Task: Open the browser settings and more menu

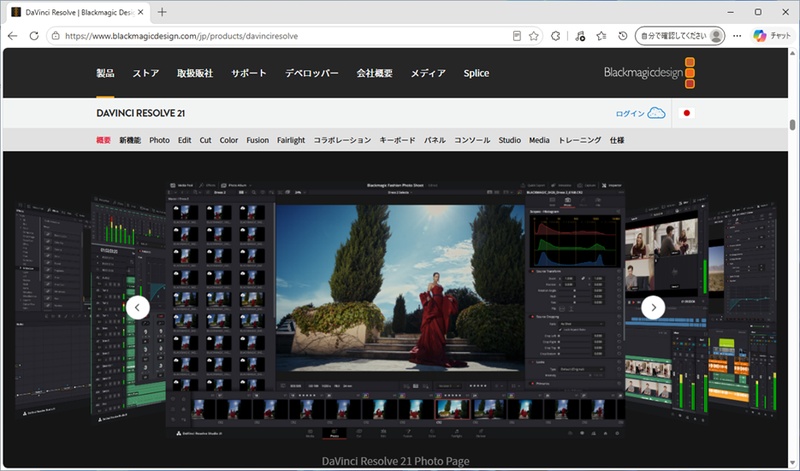Action: 737,36
